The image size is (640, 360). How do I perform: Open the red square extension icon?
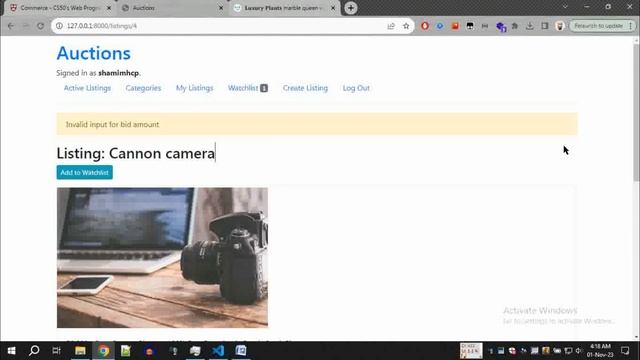click(455, 26)
